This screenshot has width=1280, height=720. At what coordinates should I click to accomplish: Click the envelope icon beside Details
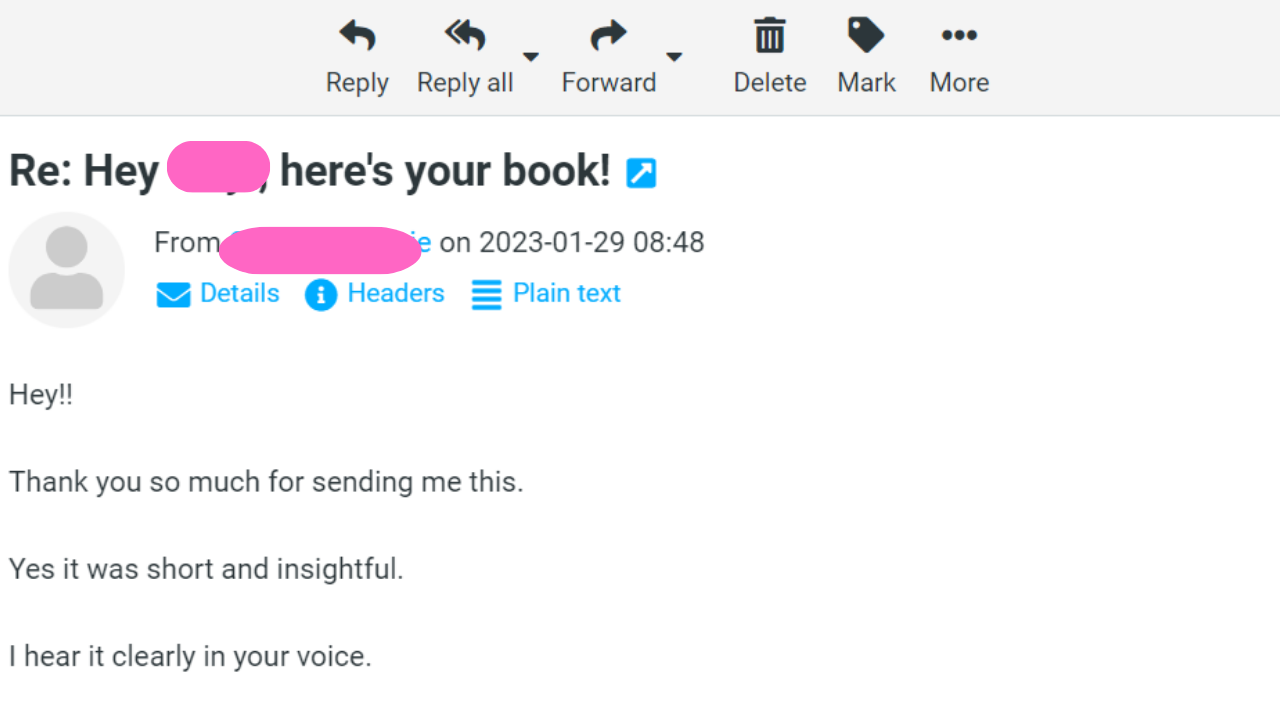[x=173, y=295]
